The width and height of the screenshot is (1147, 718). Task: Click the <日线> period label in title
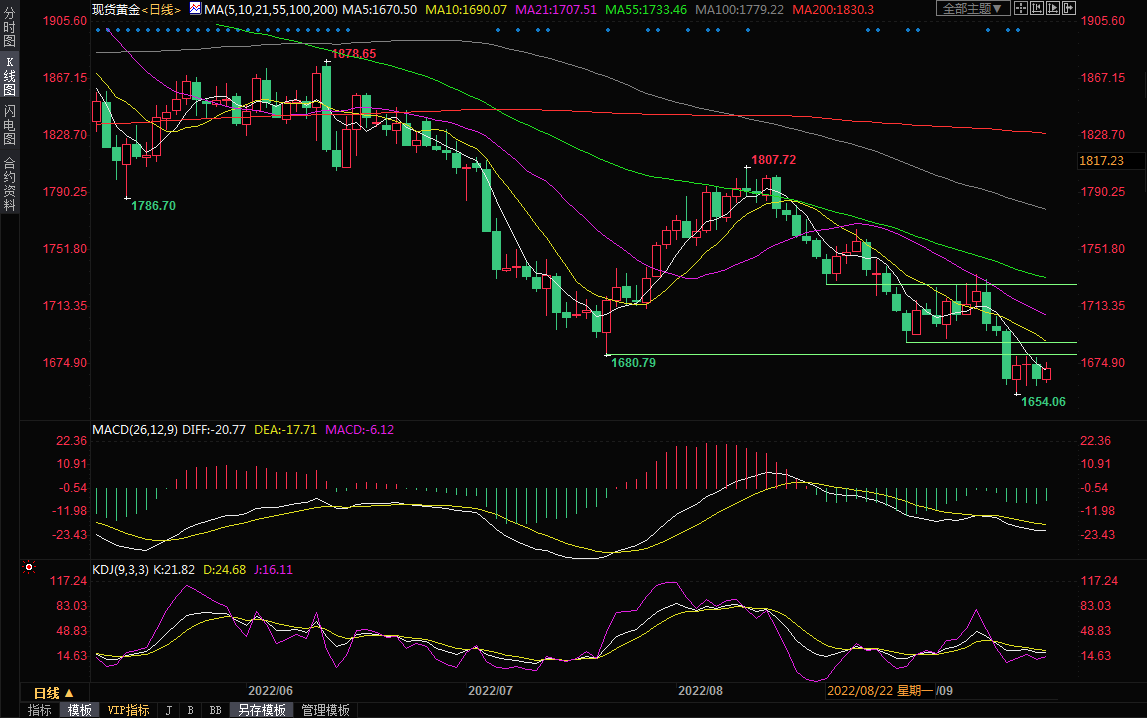point(160,10)
